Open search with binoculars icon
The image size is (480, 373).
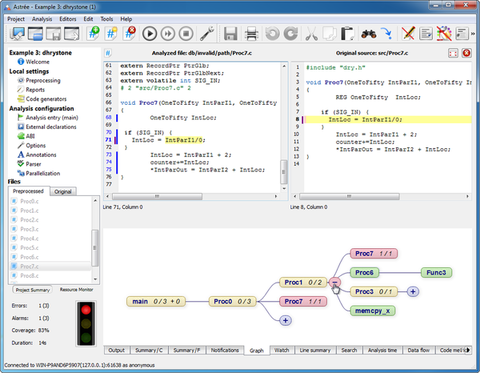pos(369,34)
